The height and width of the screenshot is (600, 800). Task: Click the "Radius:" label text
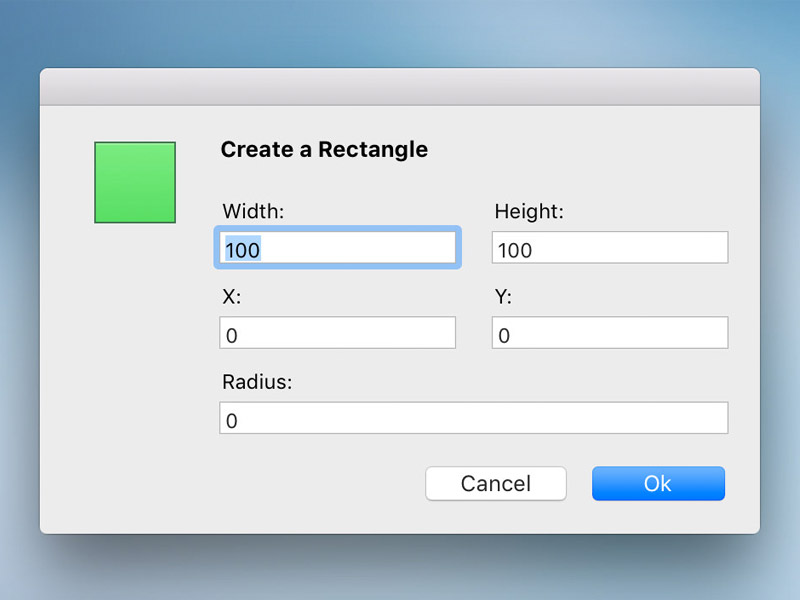pyautogui.click(x=257, y=382)
